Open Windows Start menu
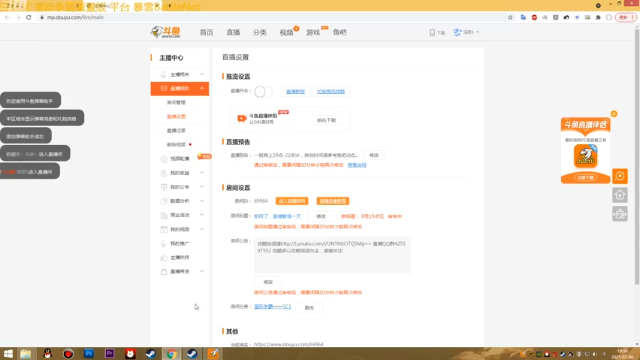Image resolution: width=640 pixels, height=360 pixels. [8, 353]
